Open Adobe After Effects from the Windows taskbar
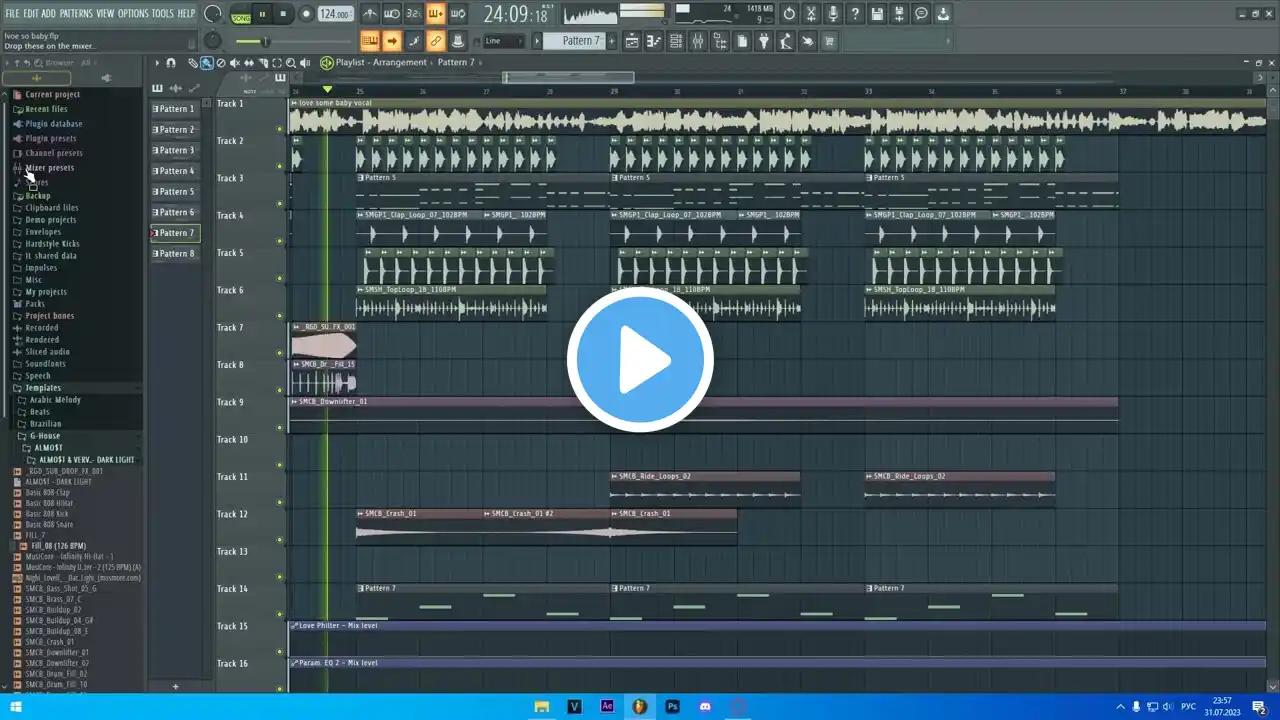 pyautogui.click(x=607, y=707)
